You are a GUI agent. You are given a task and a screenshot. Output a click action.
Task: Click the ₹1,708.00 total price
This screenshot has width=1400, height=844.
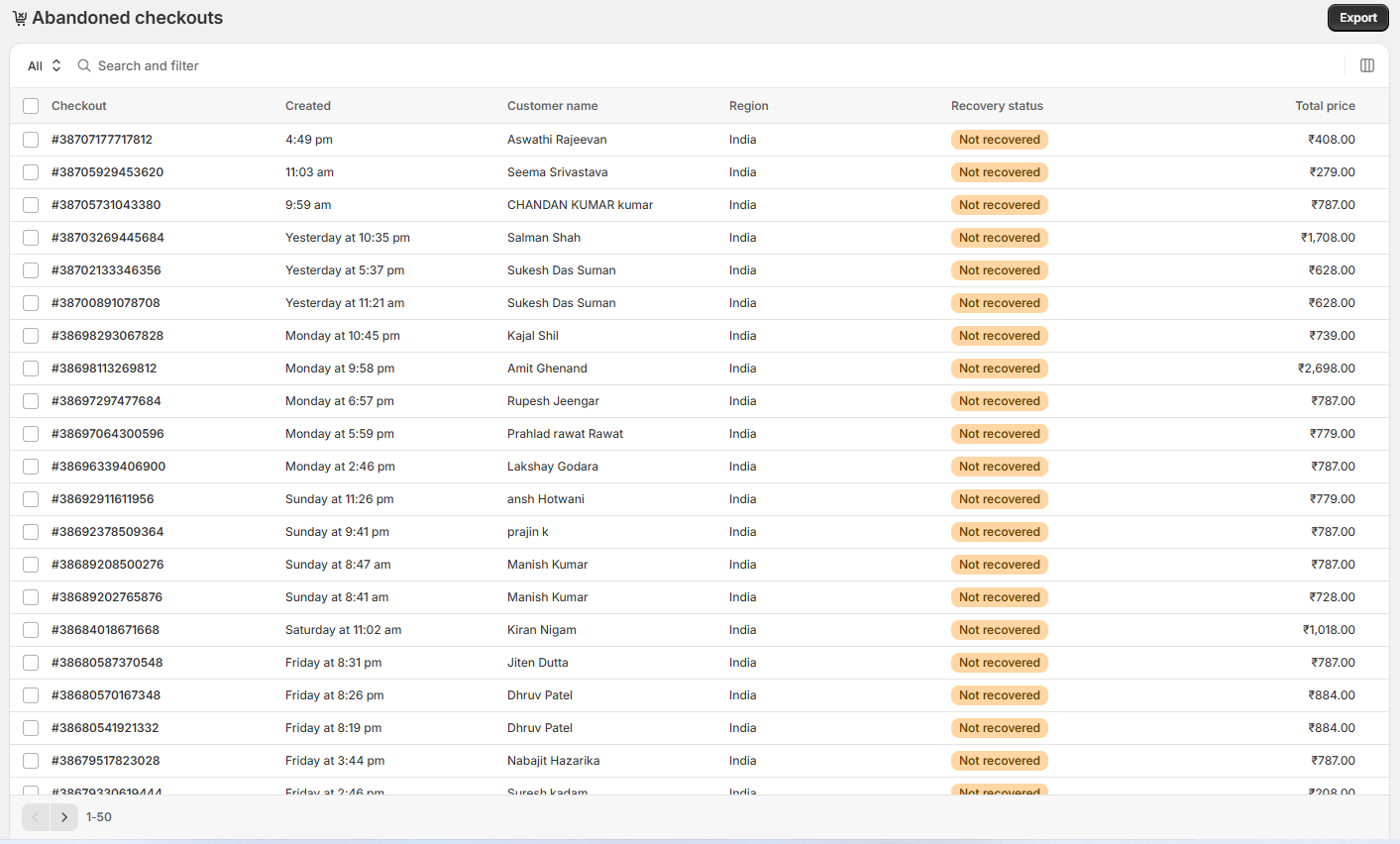click(x=1328, y=238)
